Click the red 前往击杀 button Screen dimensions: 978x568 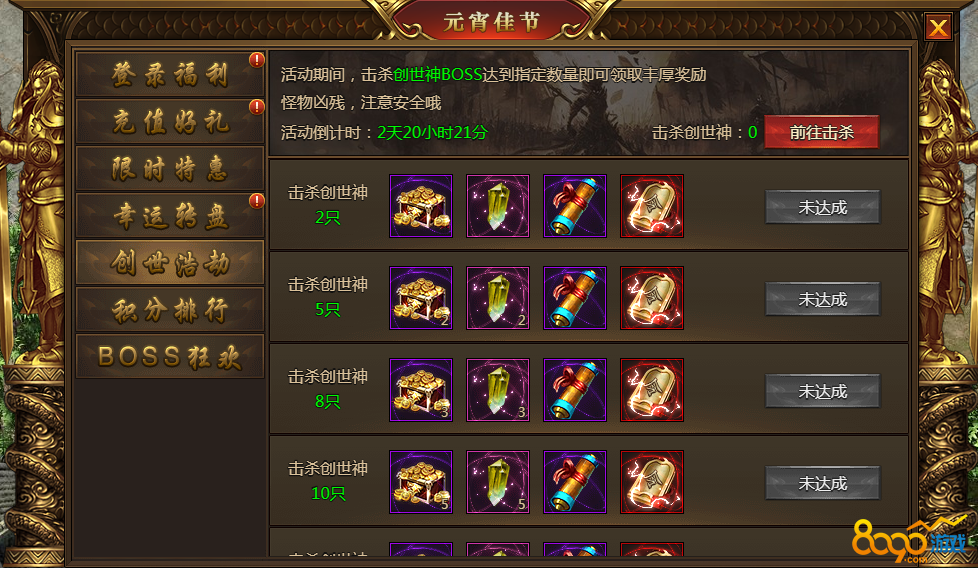pos(821,132)
